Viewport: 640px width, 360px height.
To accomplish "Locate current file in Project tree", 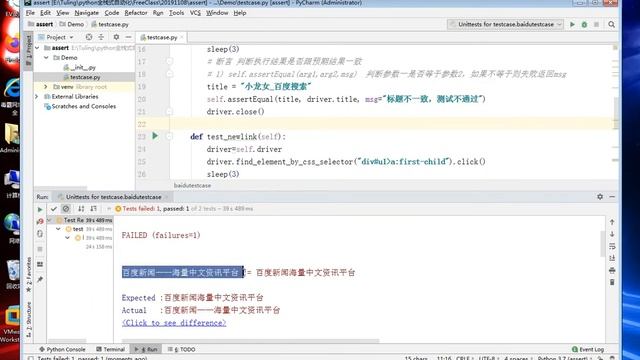I will pyautogui.click(x=89, y=37).
